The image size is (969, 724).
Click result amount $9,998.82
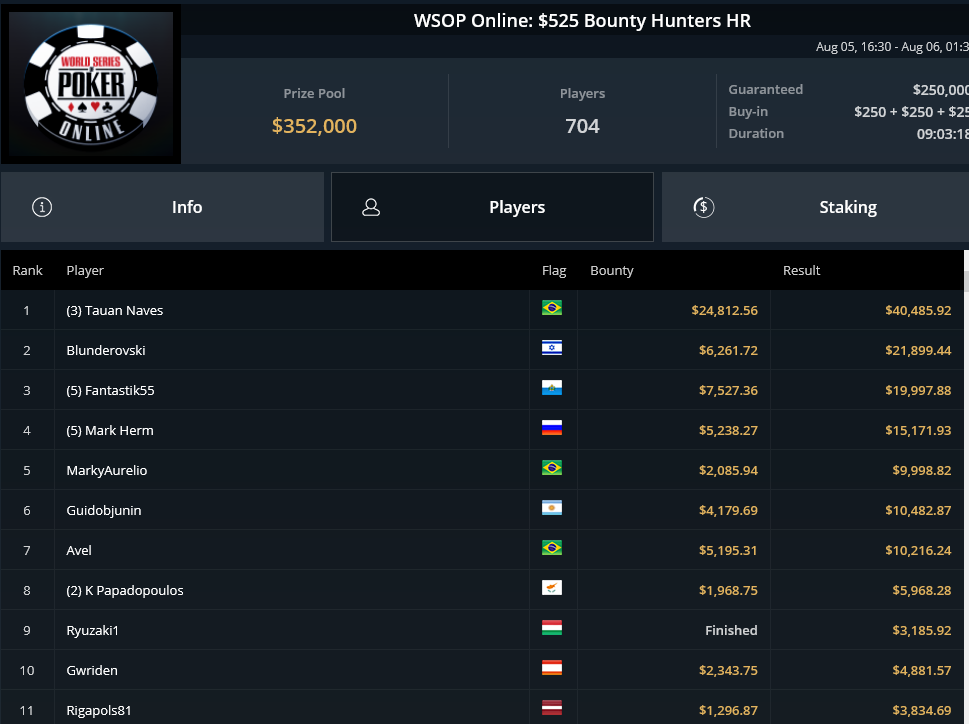(922, 471)
